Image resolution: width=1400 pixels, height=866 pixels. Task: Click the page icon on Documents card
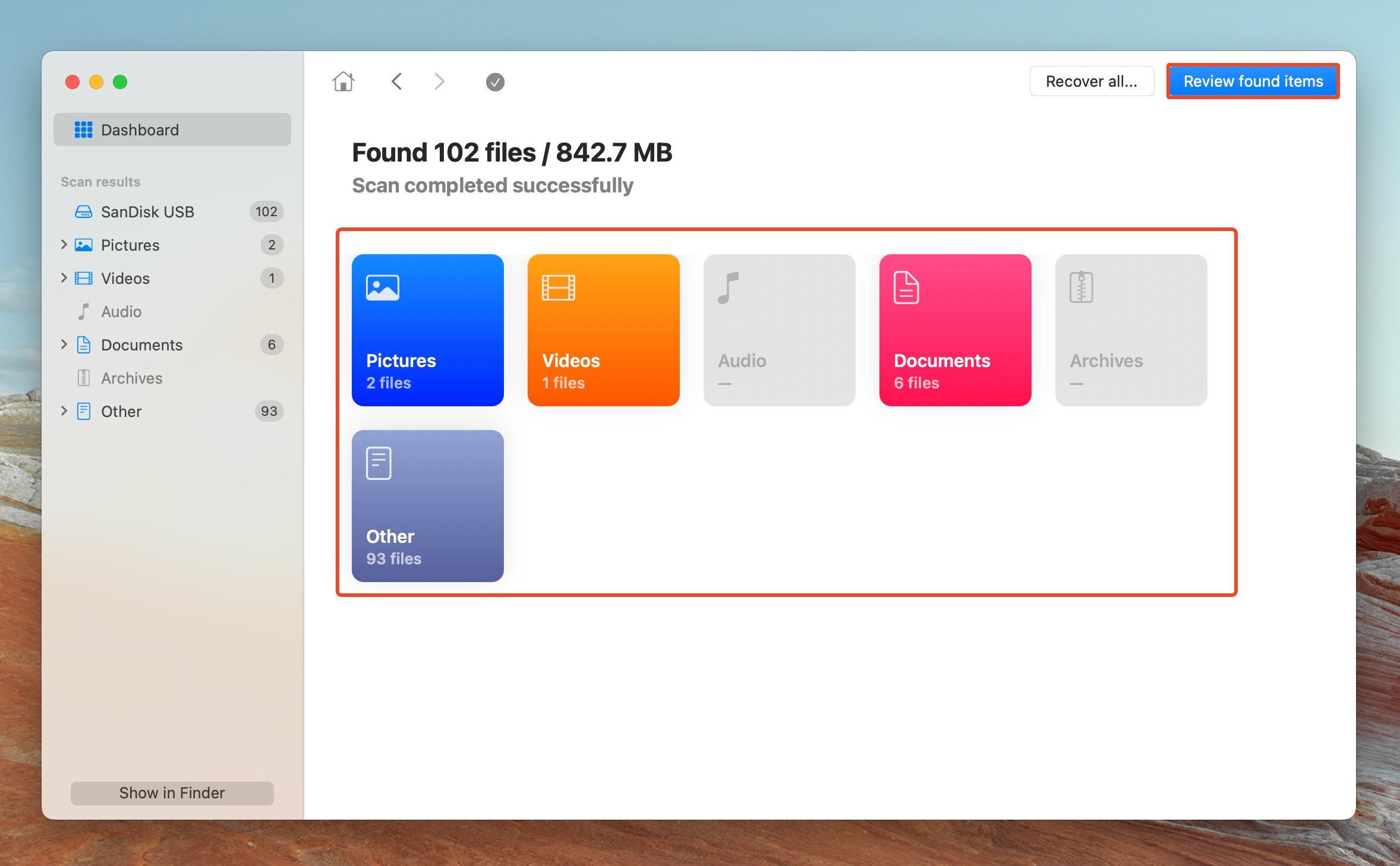906,288
